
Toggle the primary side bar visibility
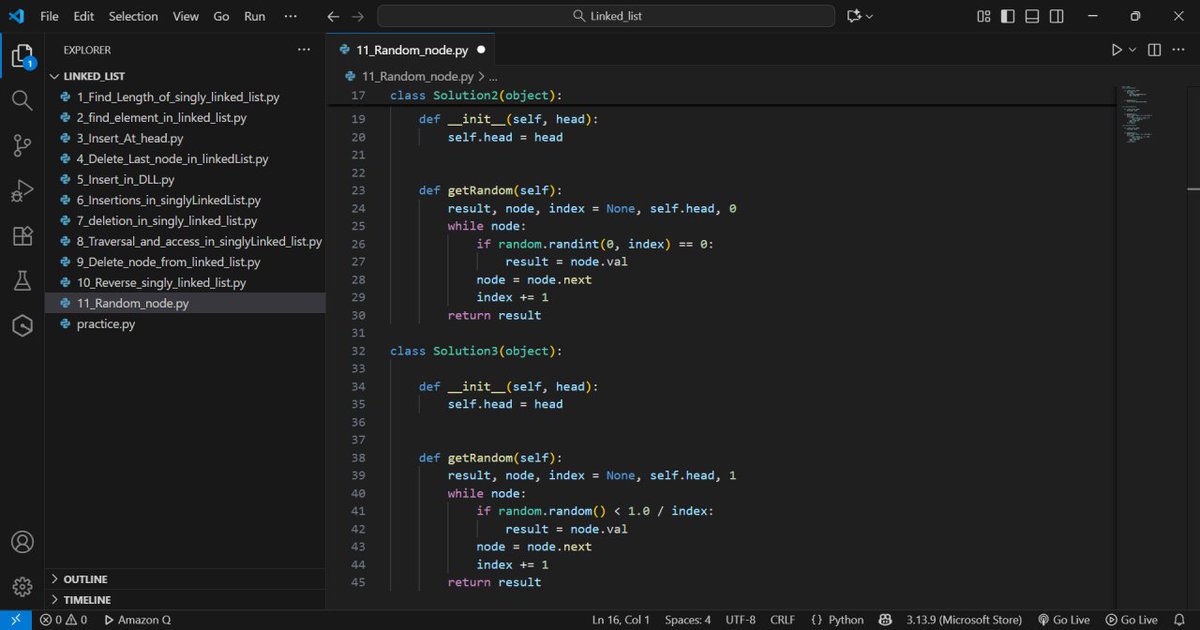1007,16
